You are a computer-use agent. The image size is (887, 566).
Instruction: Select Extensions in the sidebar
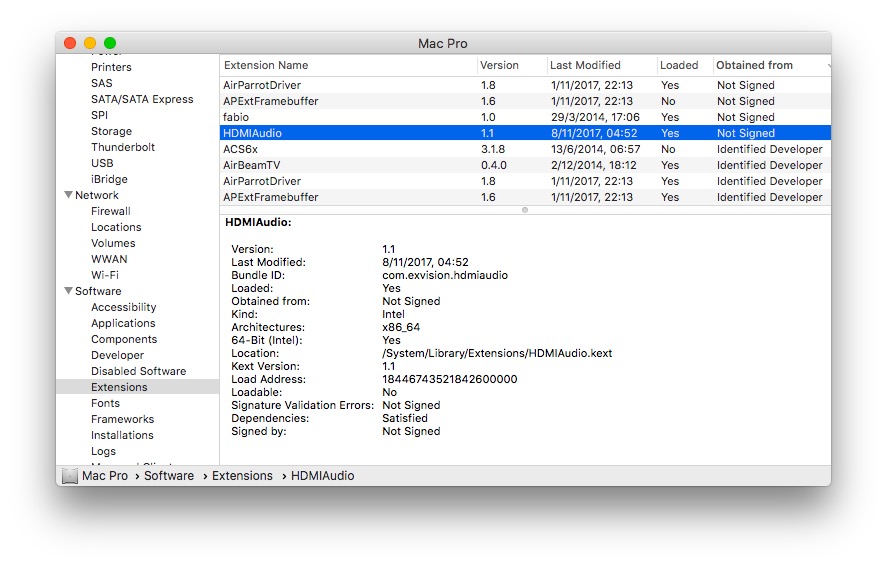click(137, 387)
